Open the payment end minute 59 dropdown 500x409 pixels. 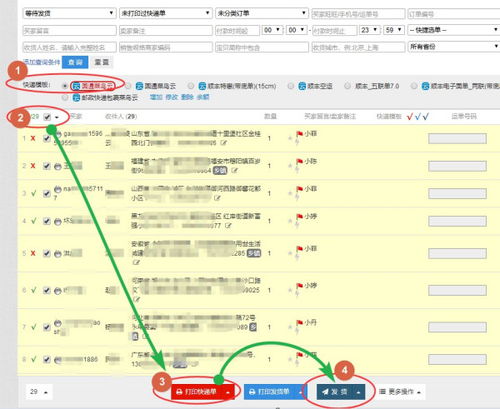click(x=394, y=30)
